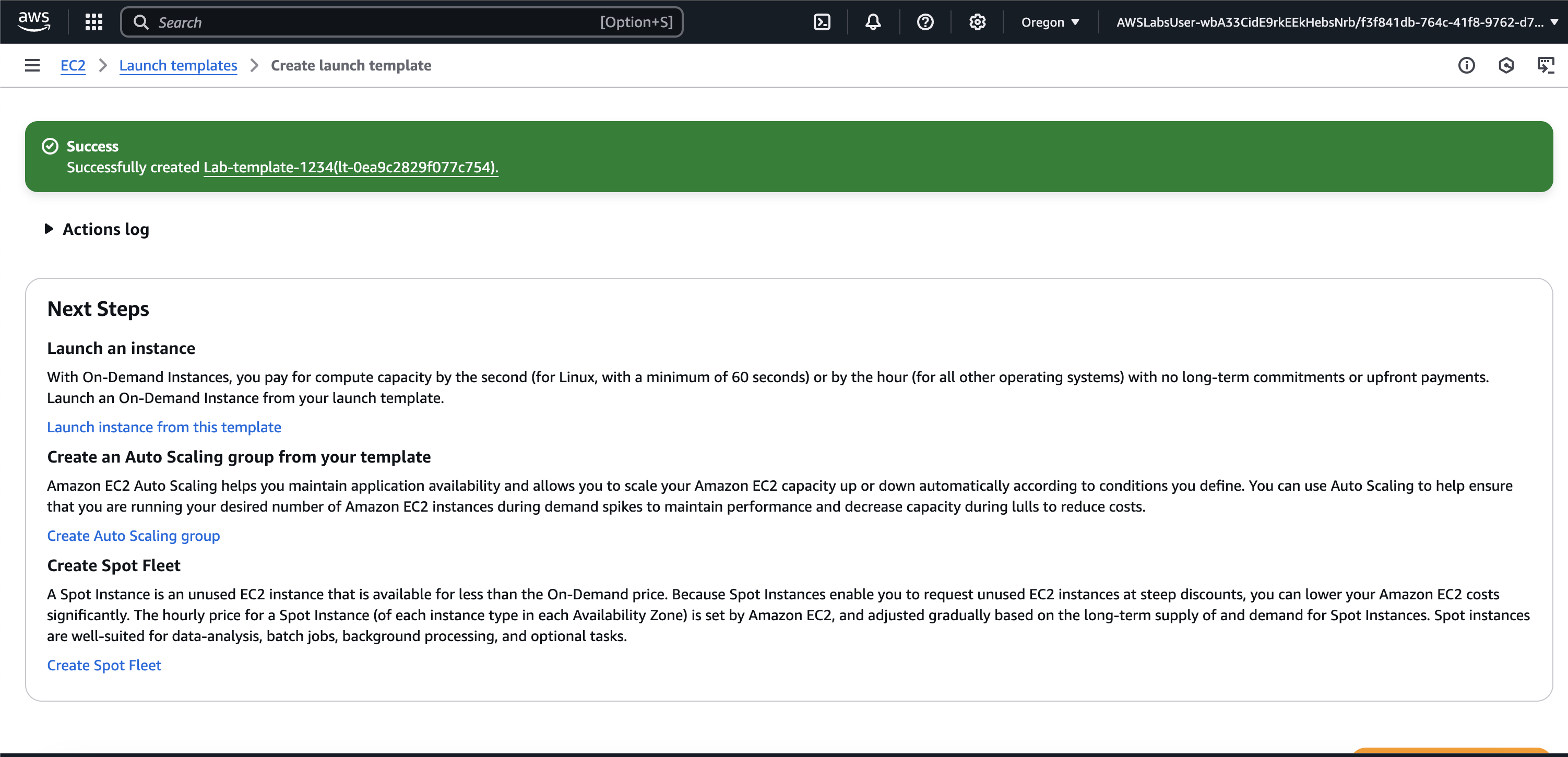Click the AWS logo home icon
The height and width of the screenshot is (757, 1568).
[x=34, y=22]
